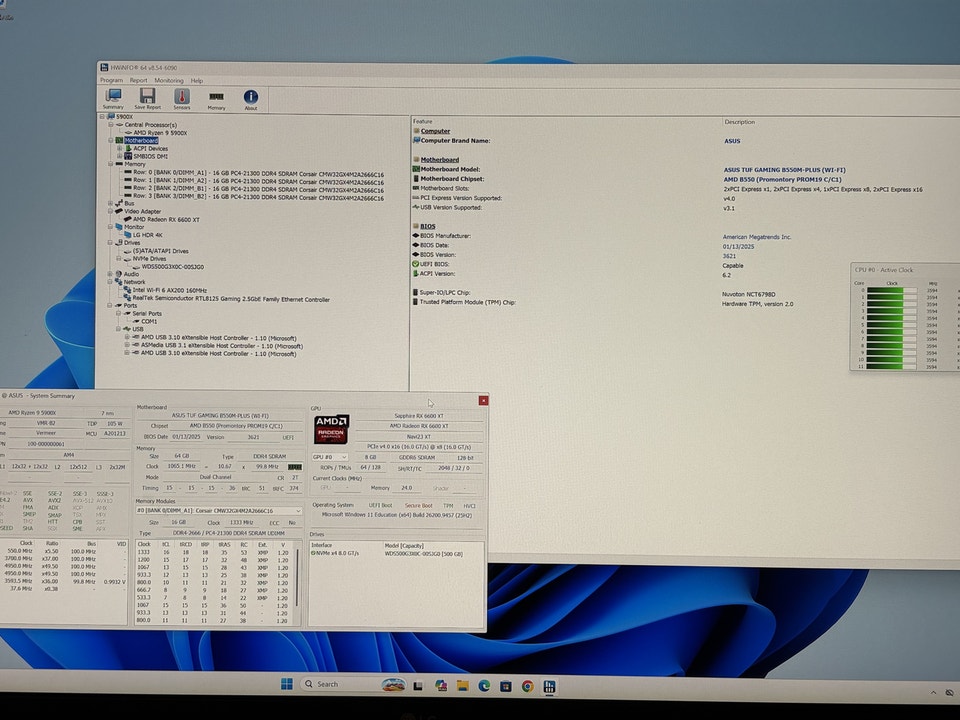Click the ACPI Devices green icon
960x720 pixels.
coord(128,148)
